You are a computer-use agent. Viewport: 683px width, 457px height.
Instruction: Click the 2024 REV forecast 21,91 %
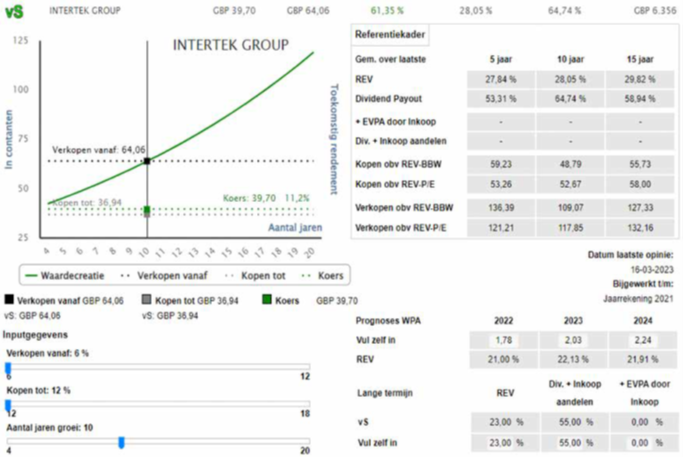[x=643, y=360]
